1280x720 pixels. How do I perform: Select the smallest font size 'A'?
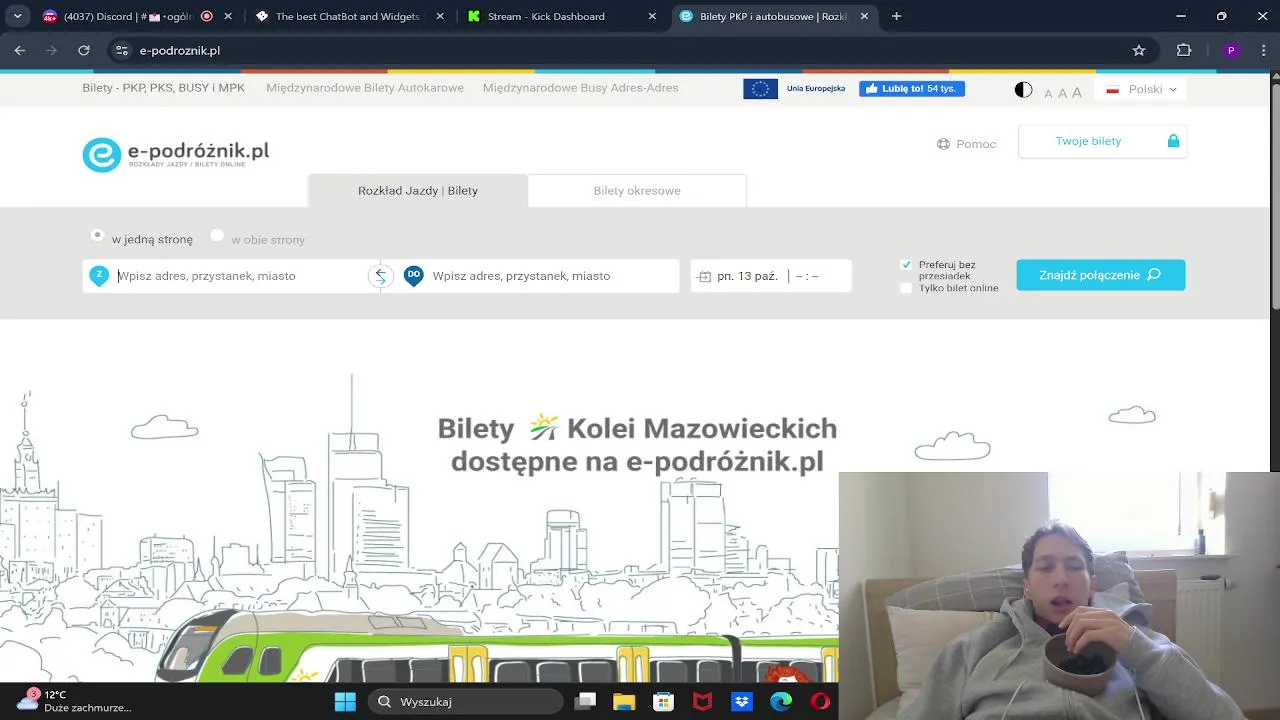point(1048,93)
